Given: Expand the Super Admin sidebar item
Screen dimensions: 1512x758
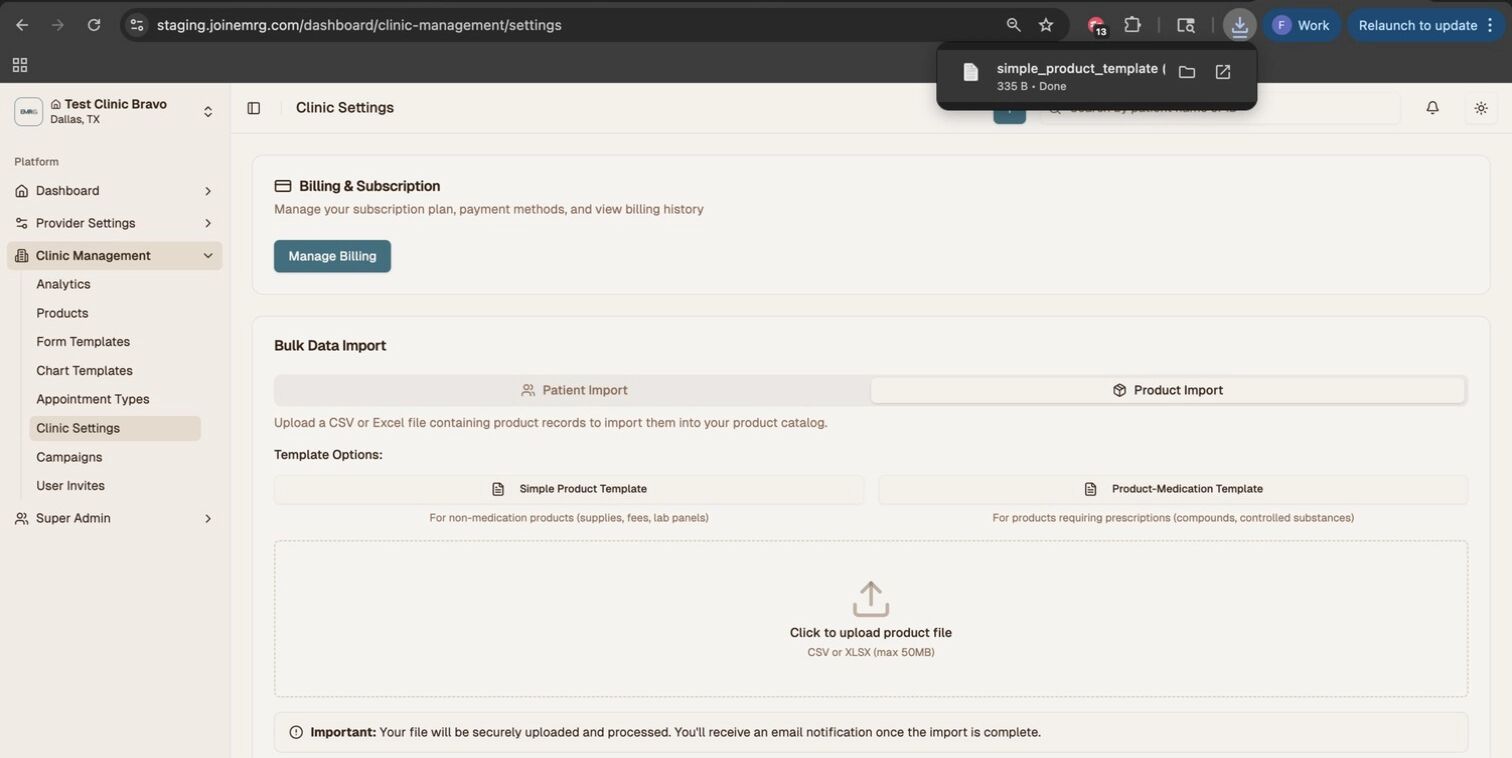Looking at the screenshot, I should click(115, 518).
